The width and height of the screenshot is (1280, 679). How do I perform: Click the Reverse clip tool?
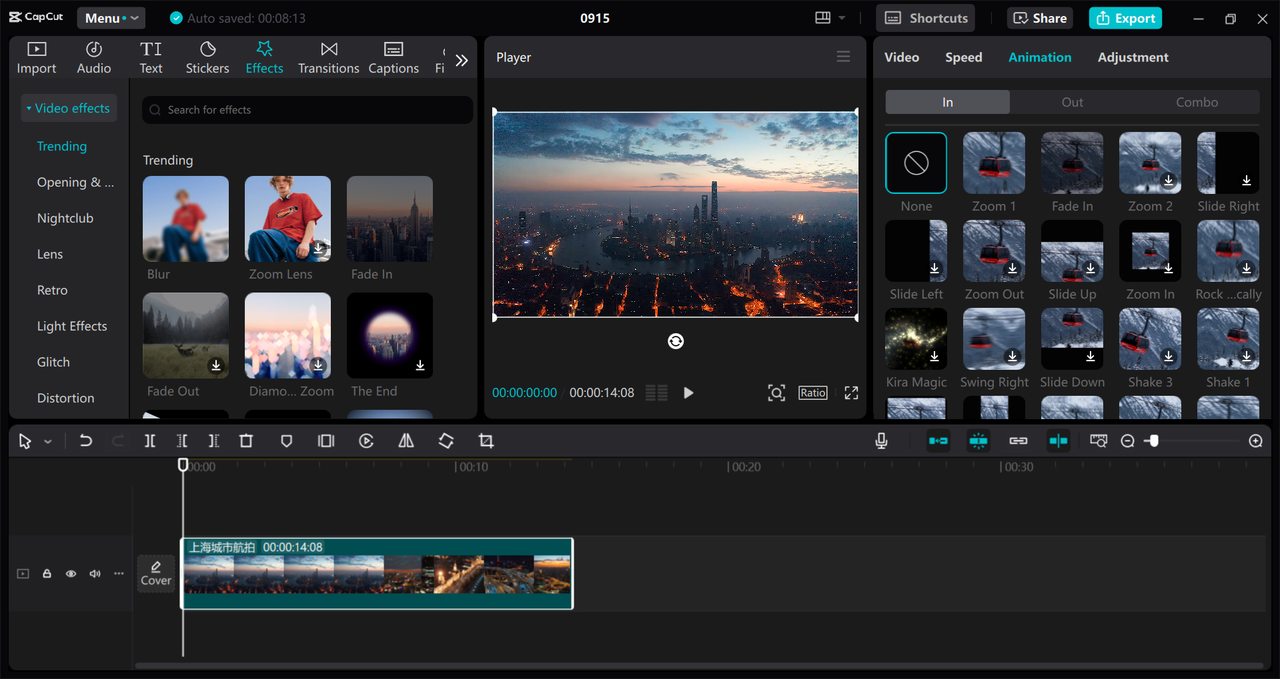click(x=366, y=441)
